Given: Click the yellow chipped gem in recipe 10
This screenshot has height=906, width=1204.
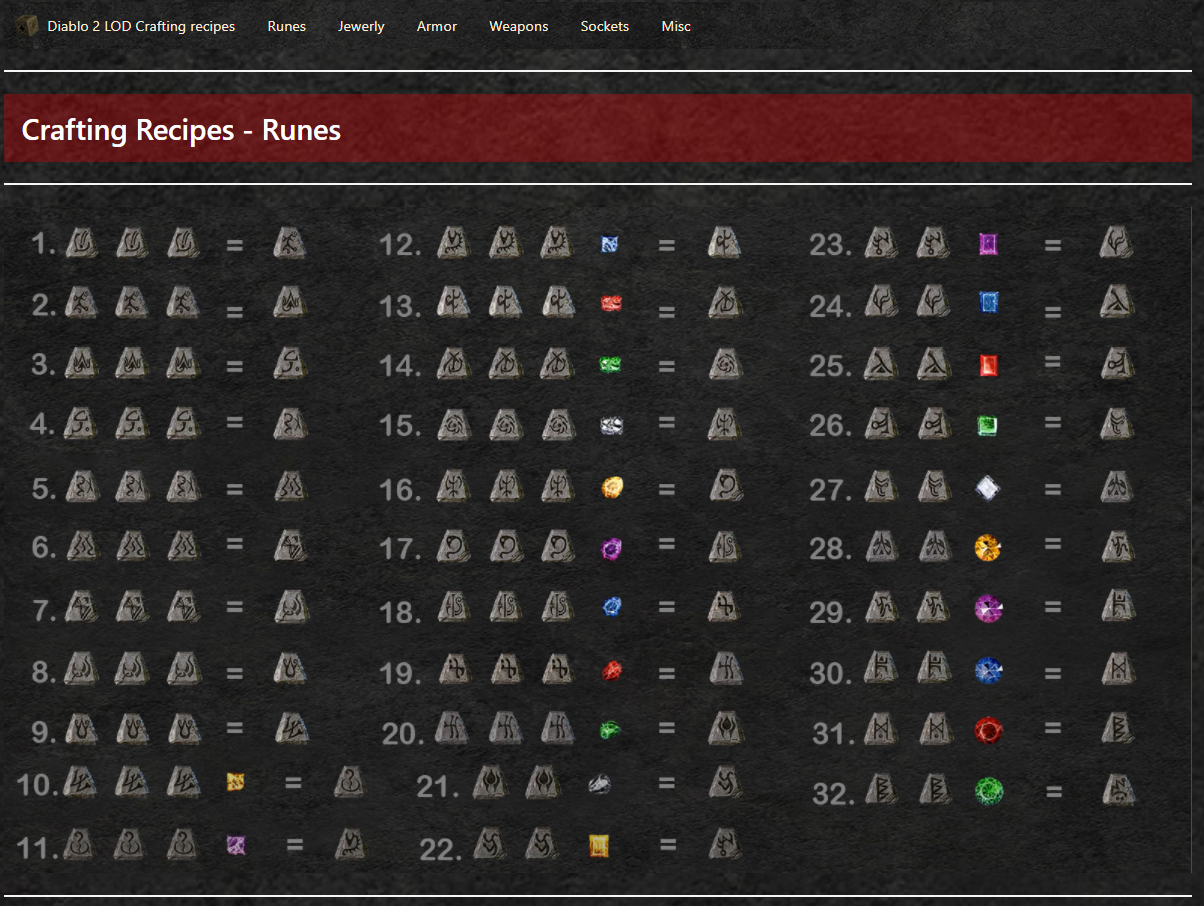Looking at the screenshot, I should 236,782.
